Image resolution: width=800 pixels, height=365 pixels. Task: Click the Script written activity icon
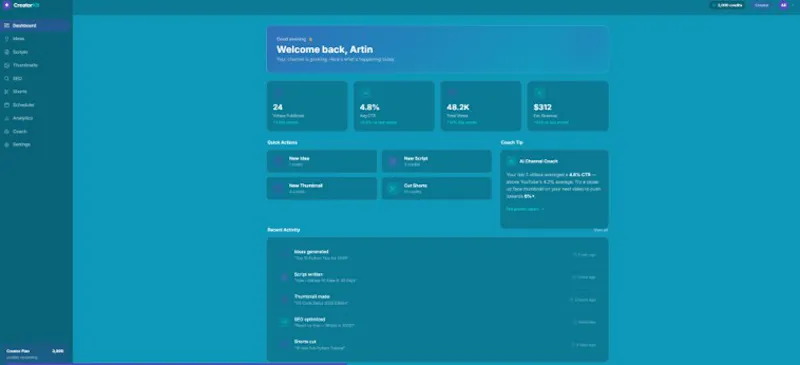click(x=284, y=277)
